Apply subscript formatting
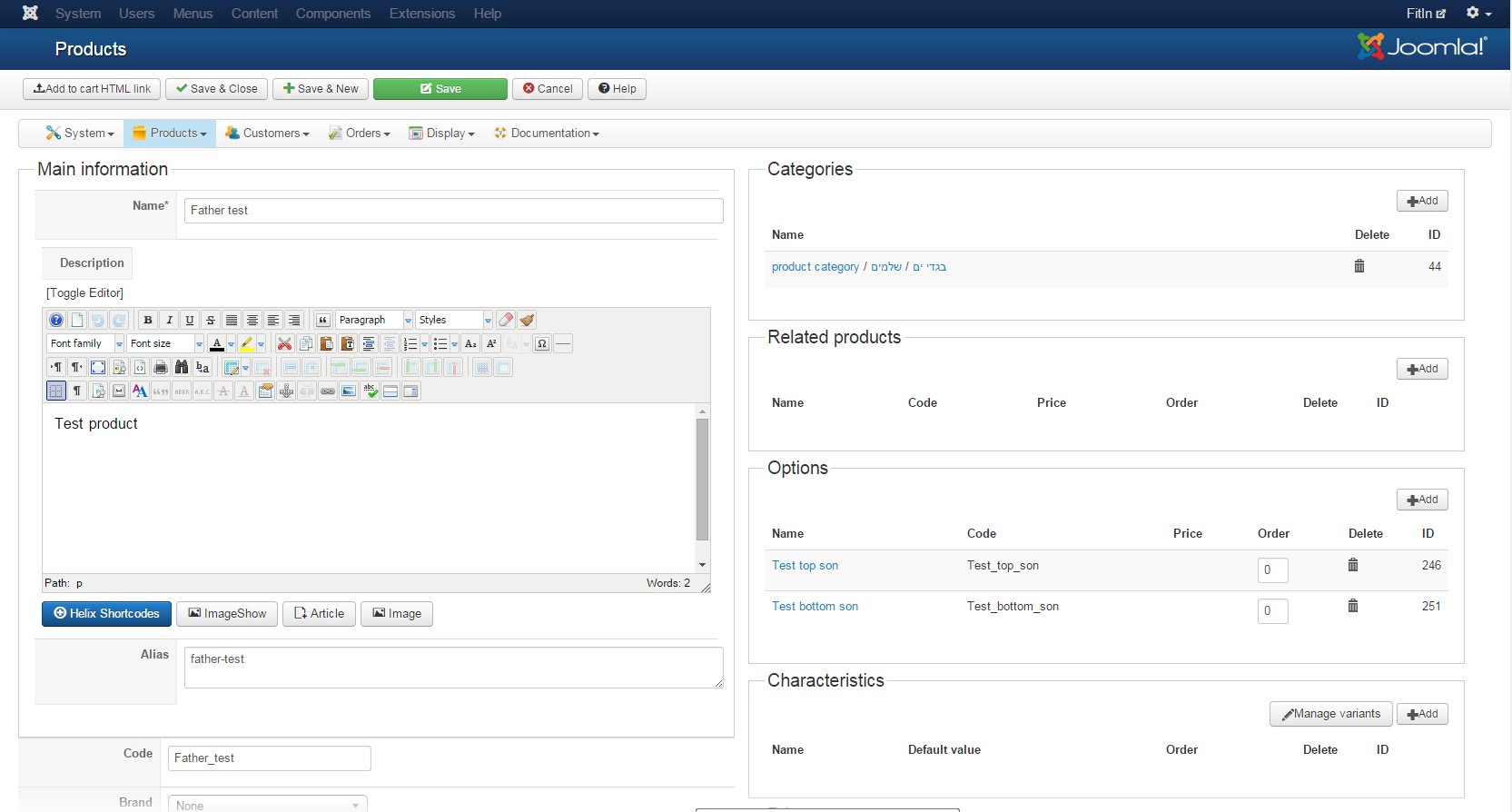Screen dimensions: 1512x812 470,343
